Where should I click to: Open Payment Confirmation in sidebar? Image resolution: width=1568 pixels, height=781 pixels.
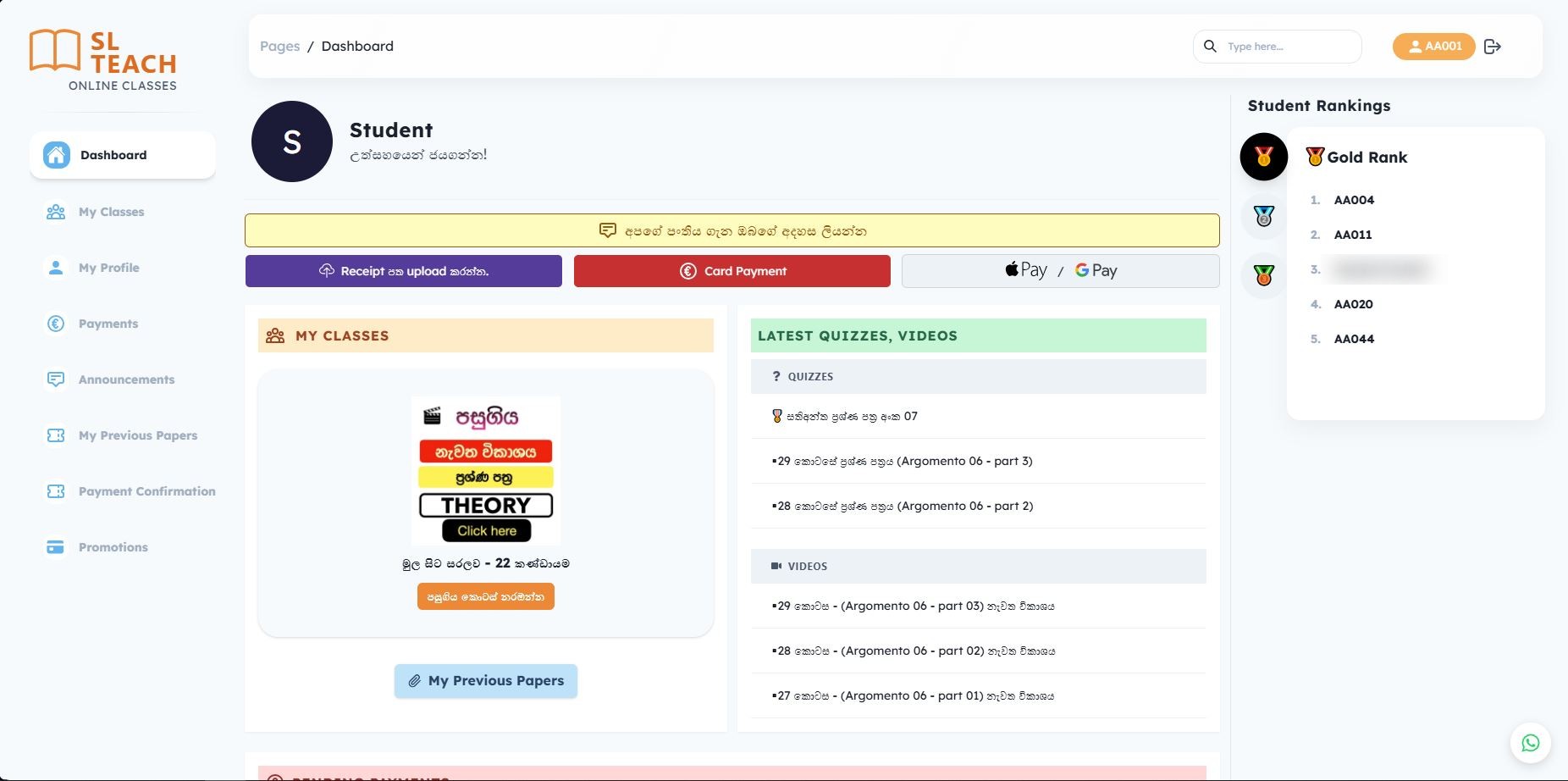pyautogui.click(x=123, y=491)
